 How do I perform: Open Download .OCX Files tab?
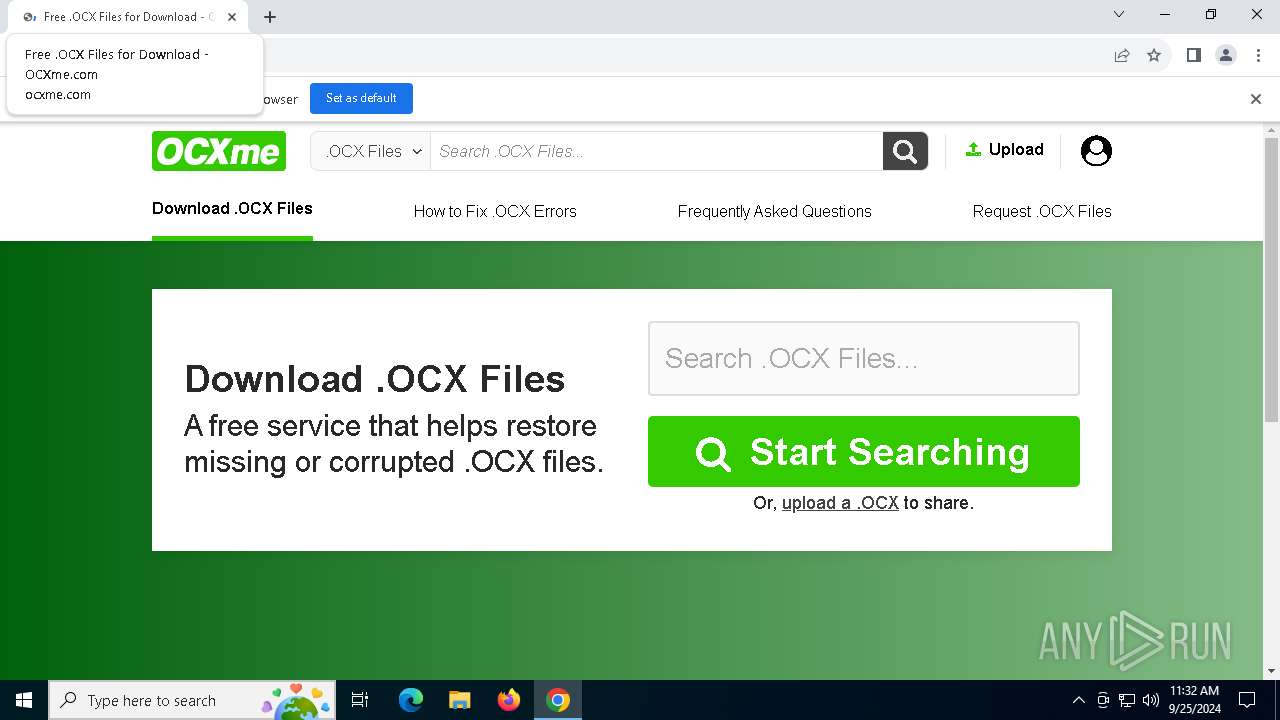point(232,208)
